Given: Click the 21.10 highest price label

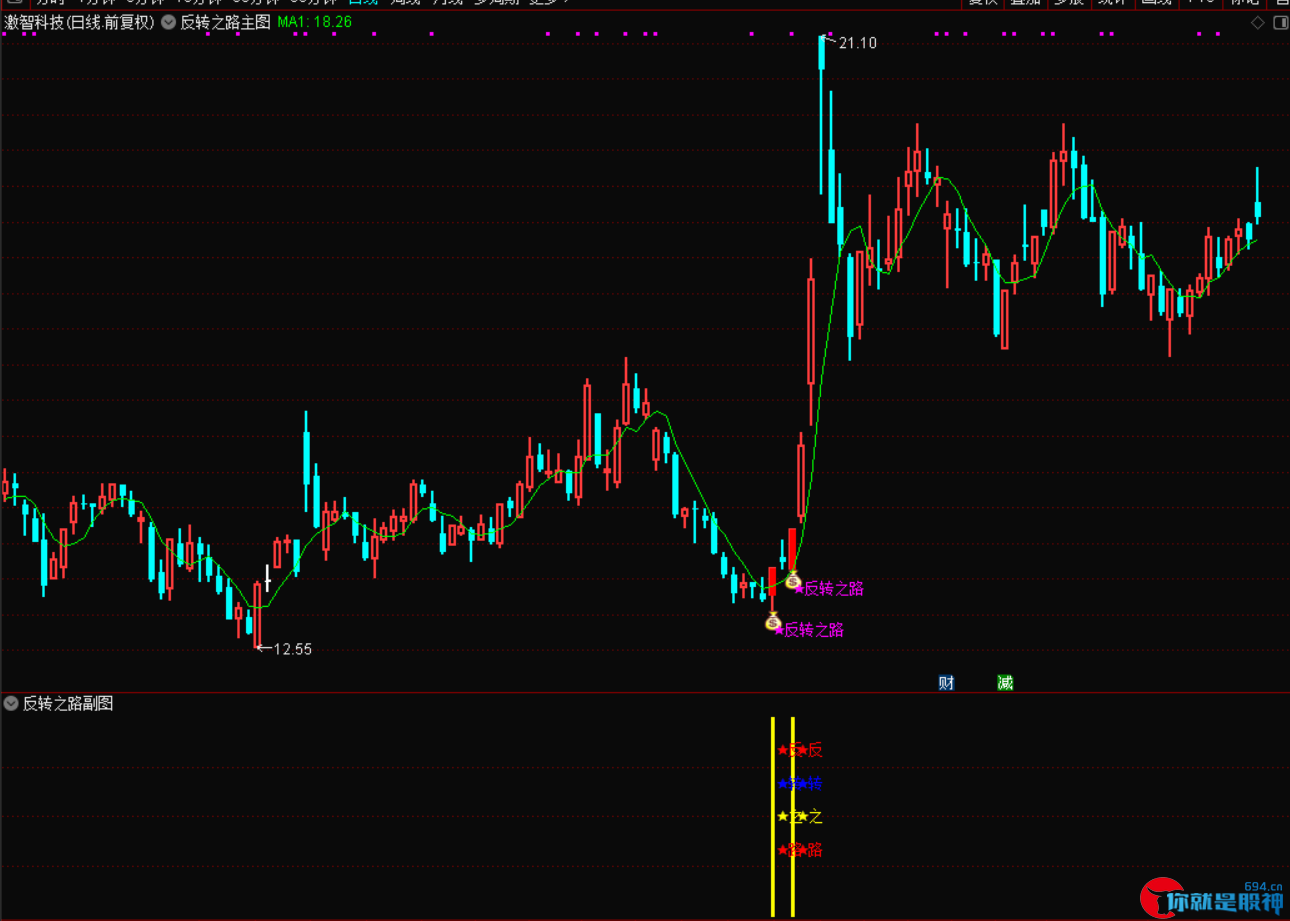Looking at the screenshot, I should (x=857, y=43).
